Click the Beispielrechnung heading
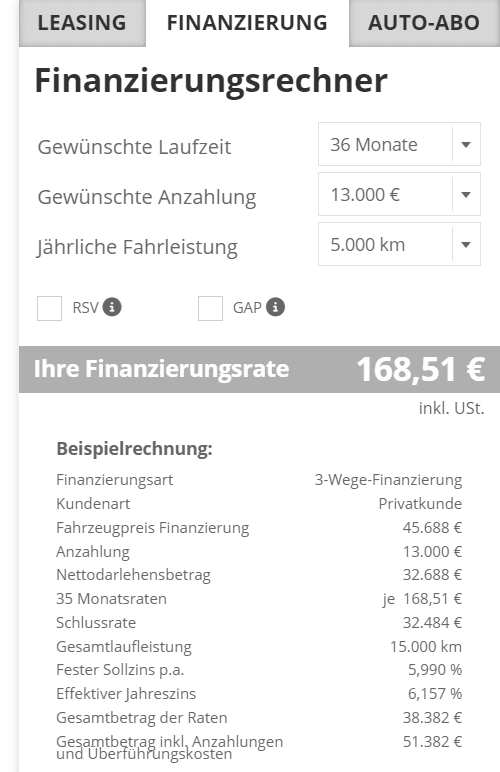The image size is (500, 772). point(134,449)
